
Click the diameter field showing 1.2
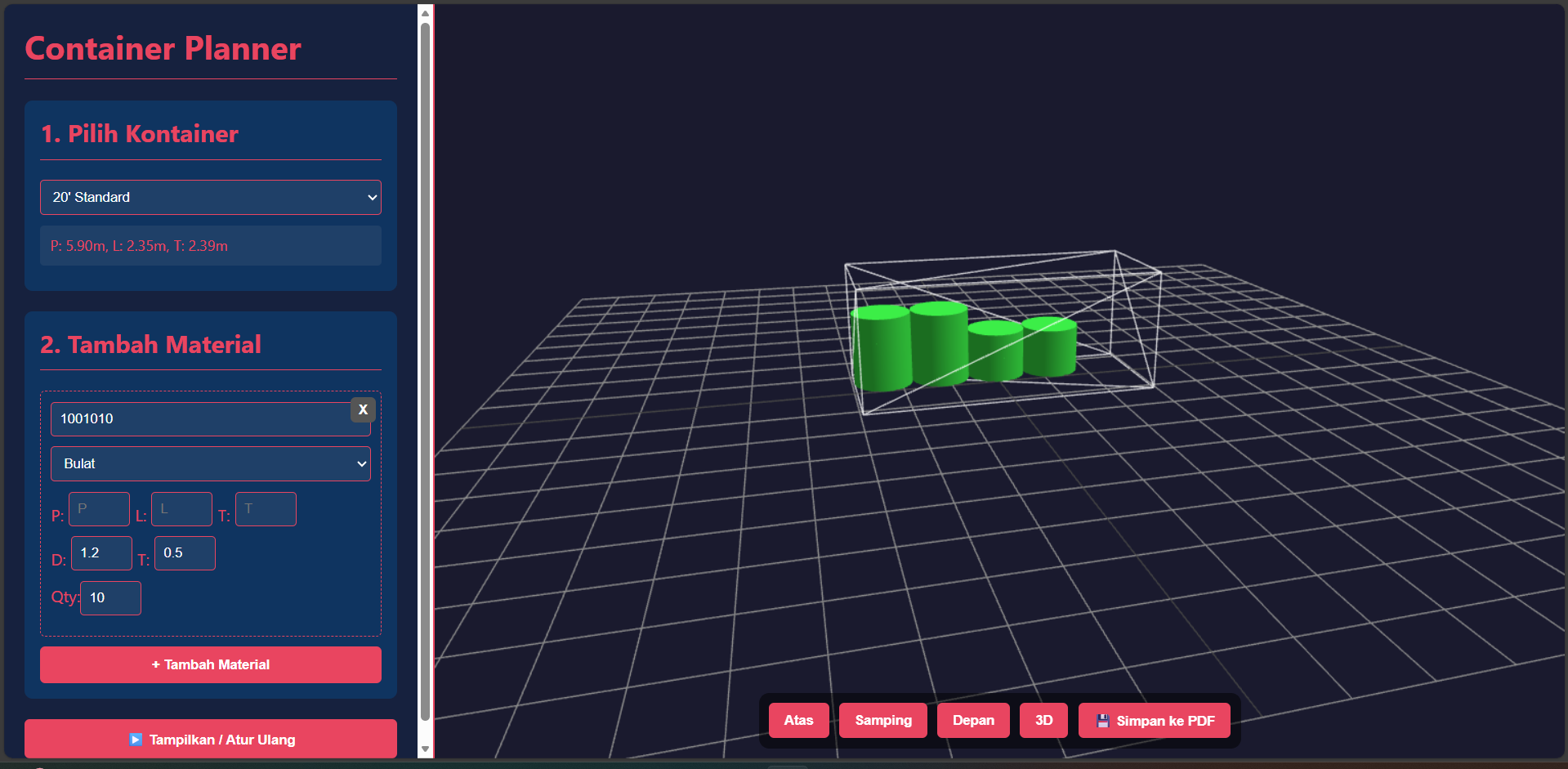(101, 553)
